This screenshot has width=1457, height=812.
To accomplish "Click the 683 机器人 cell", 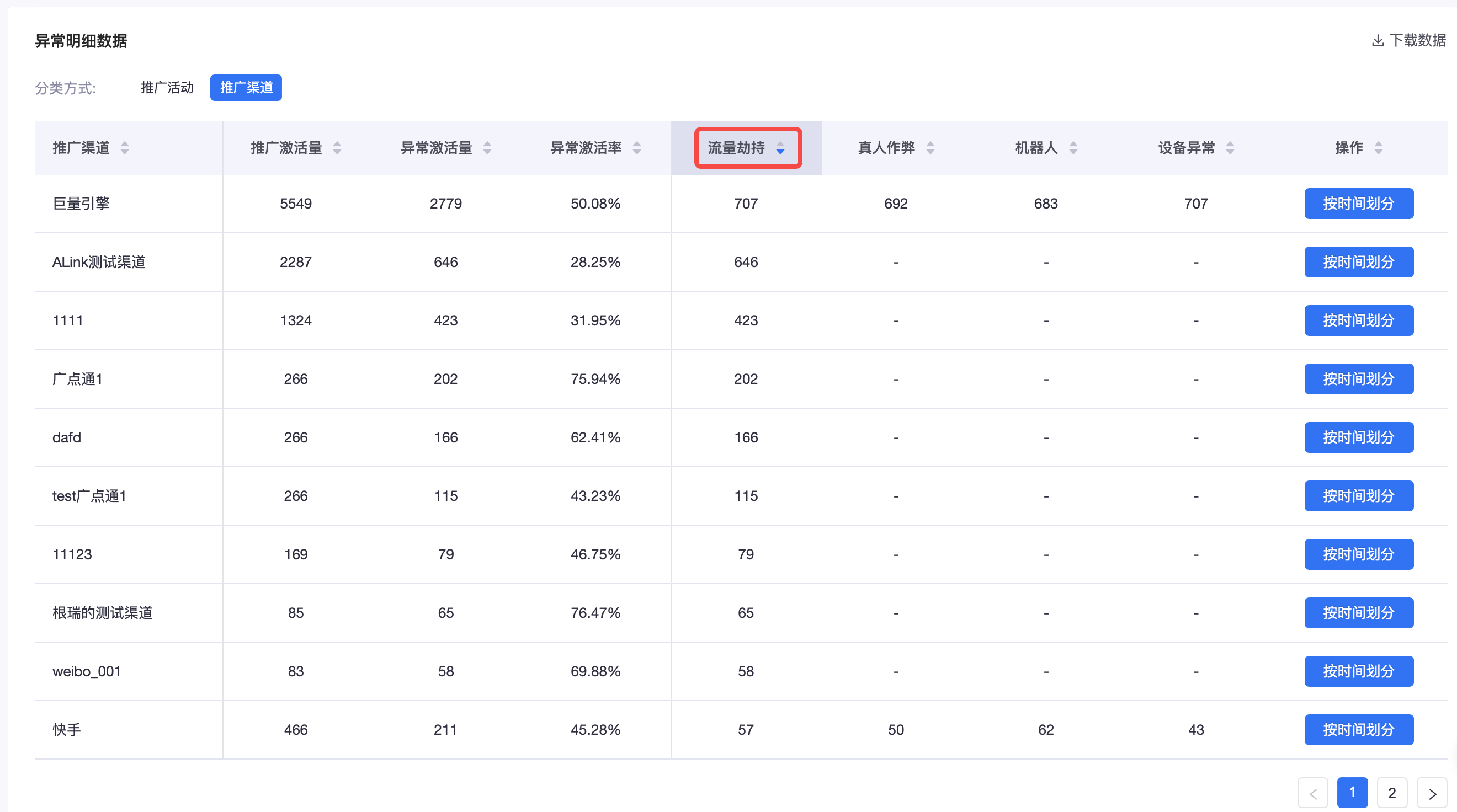I will pos(1046,204).
